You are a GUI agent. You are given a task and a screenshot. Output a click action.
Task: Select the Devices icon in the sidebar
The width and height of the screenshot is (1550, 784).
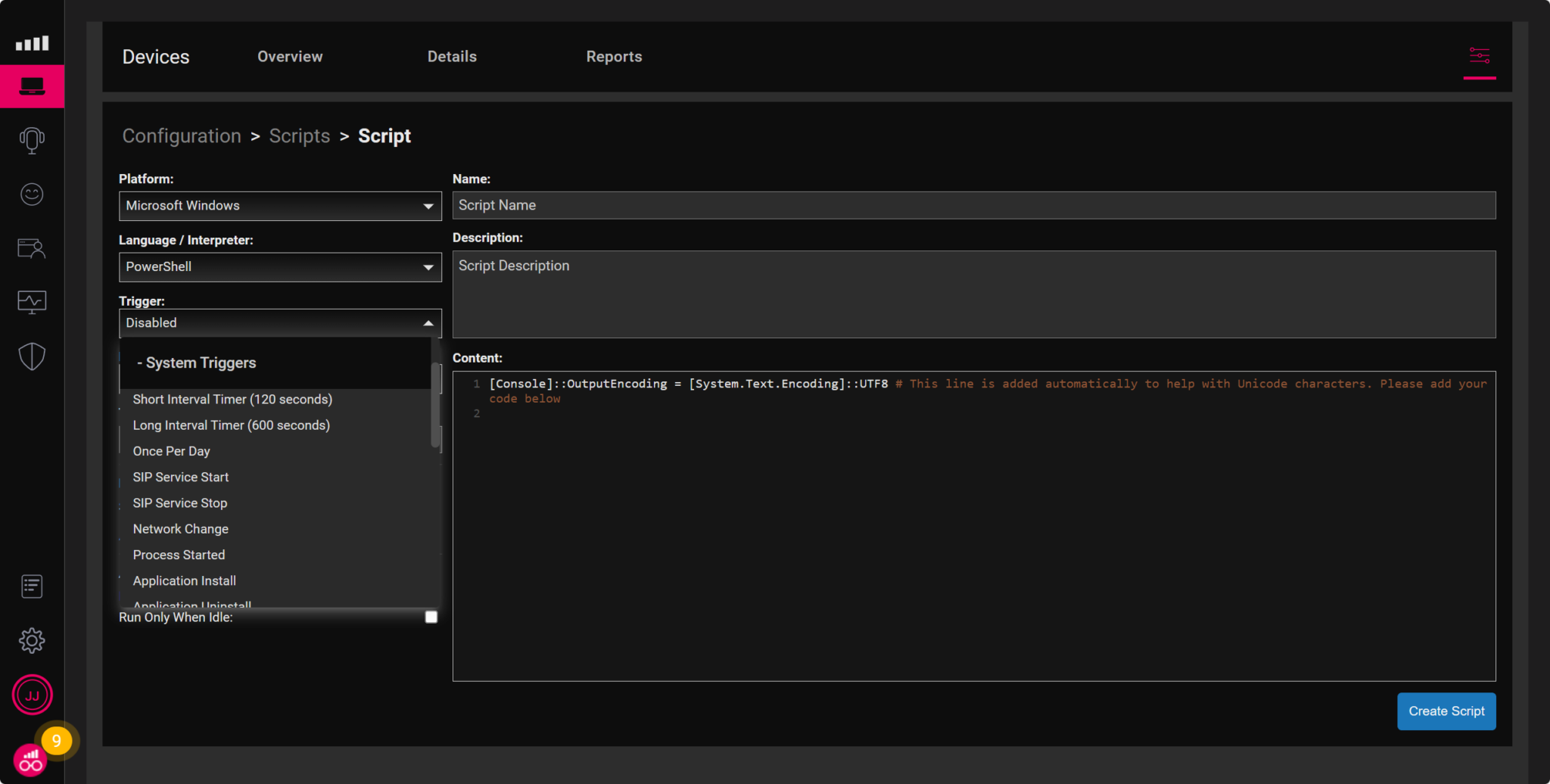32,86
